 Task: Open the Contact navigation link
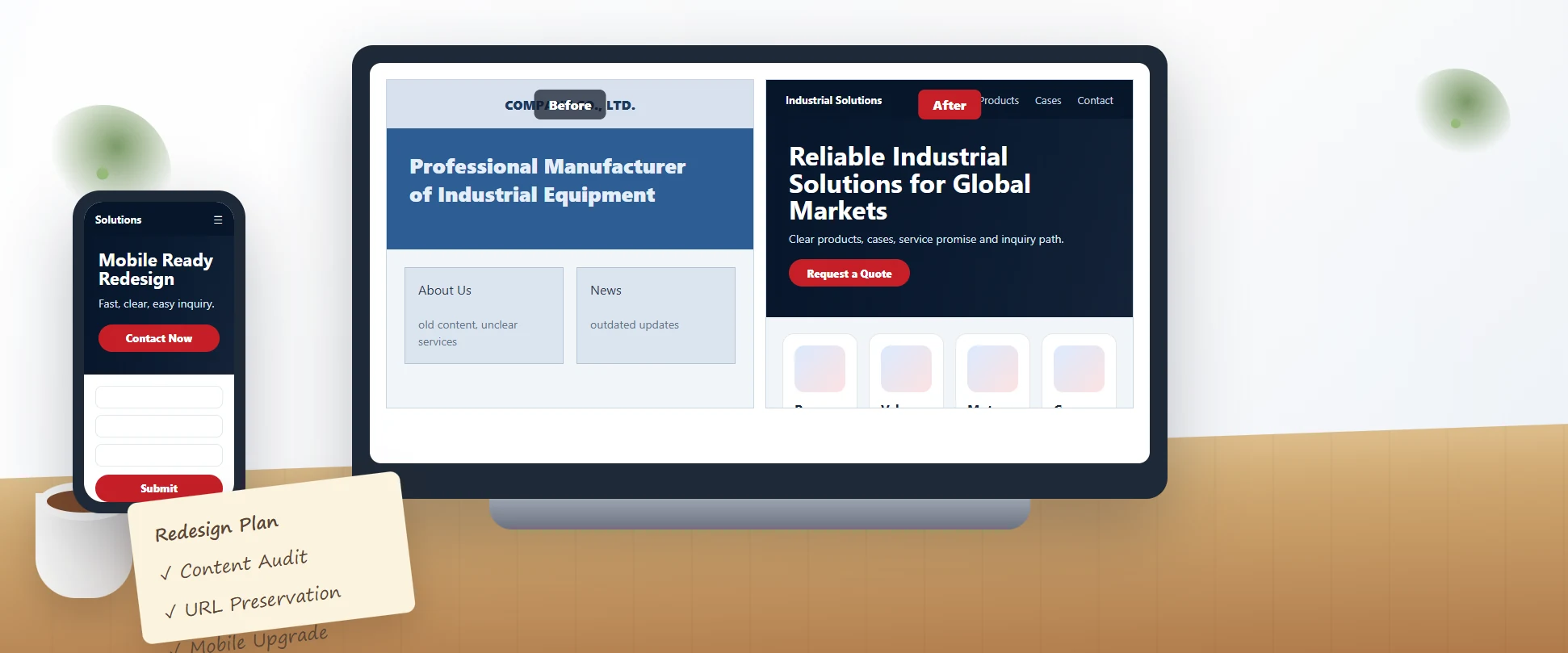coord(1095,101)
